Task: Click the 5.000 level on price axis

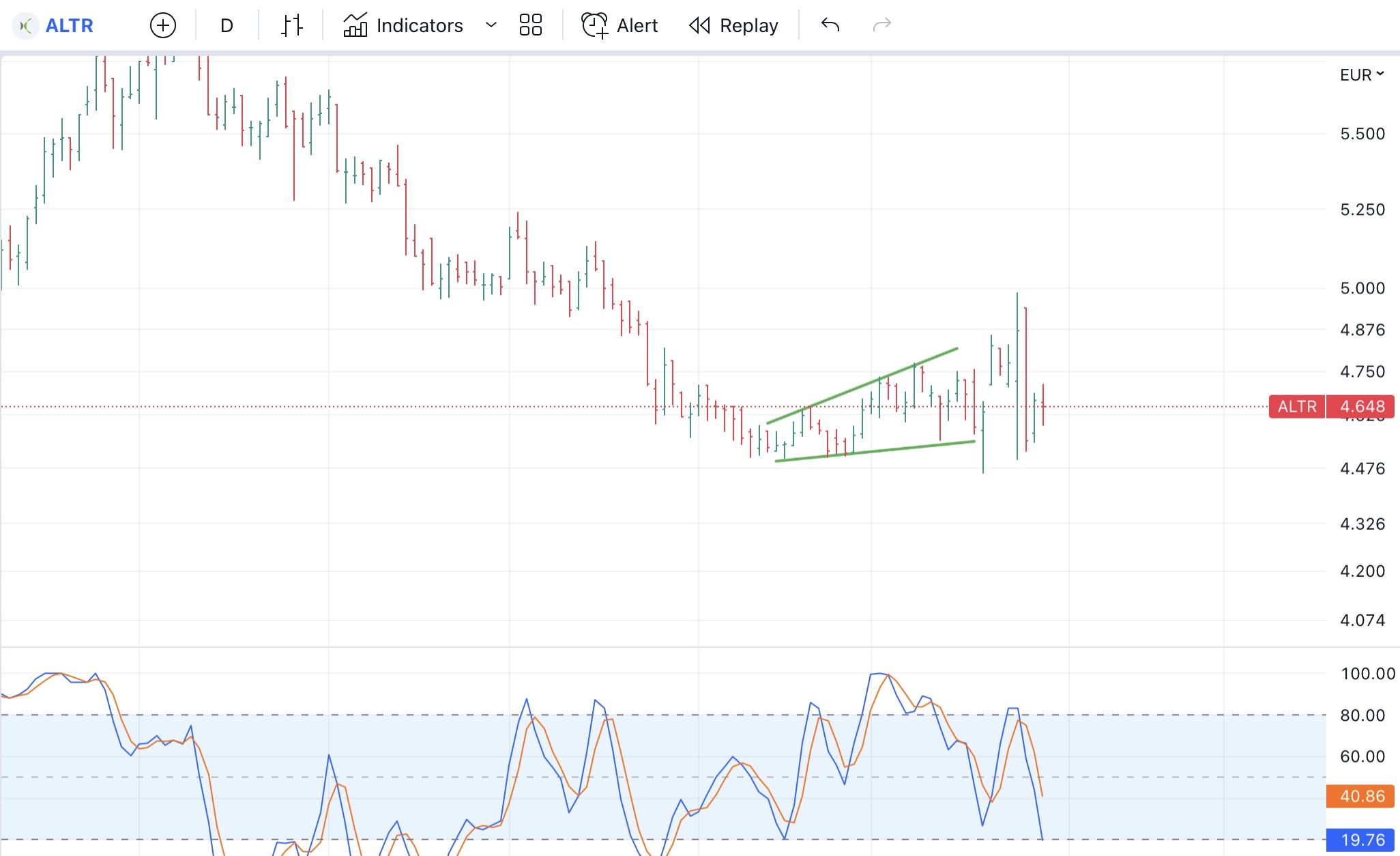Action: (x=1362, y=288)
